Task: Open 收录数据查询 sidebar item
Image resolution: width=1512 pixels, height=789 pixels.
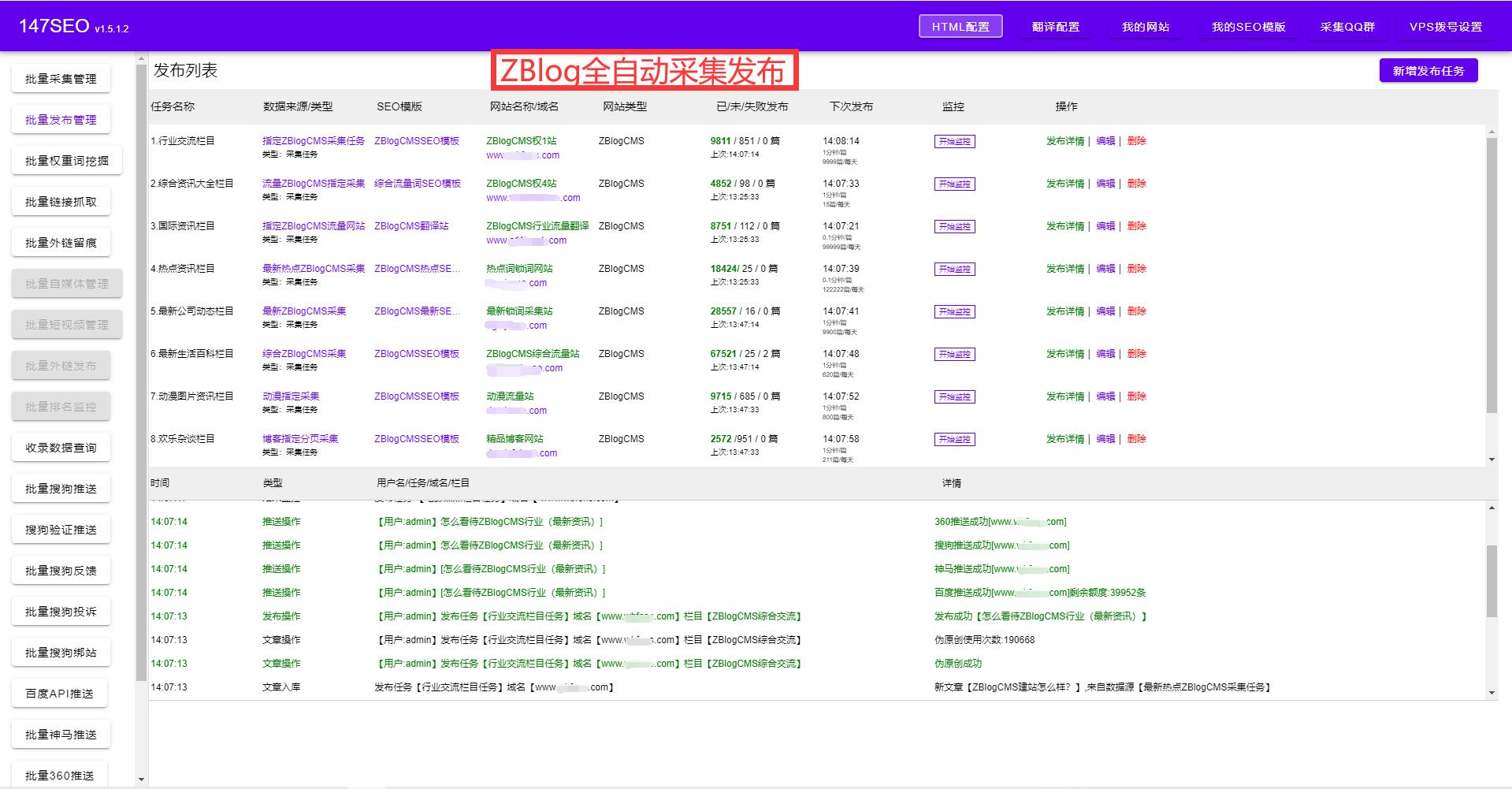Action: coord(61,448)
